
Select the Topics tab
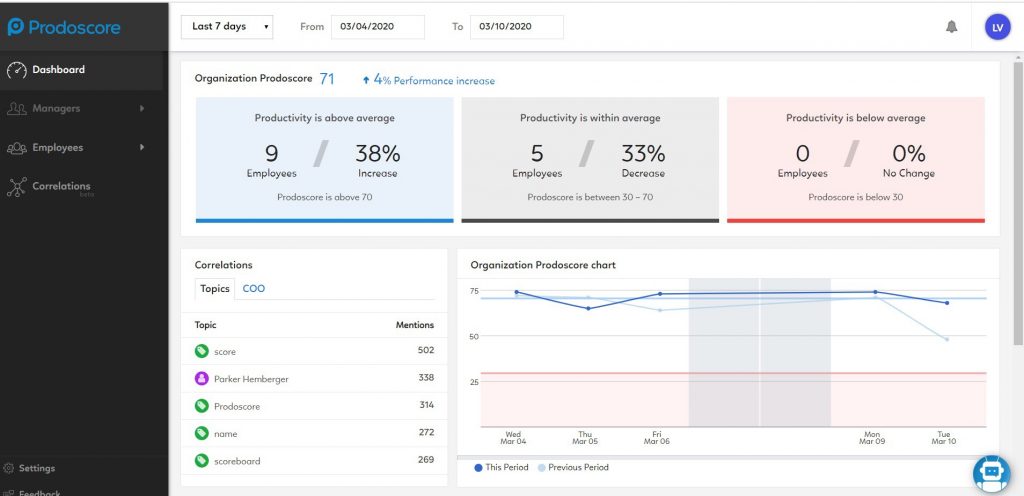[x=215, y=288]
